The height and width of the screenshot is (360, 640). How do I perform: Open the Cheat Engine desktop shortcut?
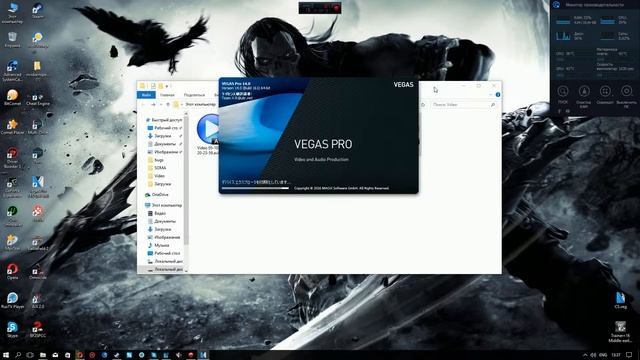pos(38,98)
